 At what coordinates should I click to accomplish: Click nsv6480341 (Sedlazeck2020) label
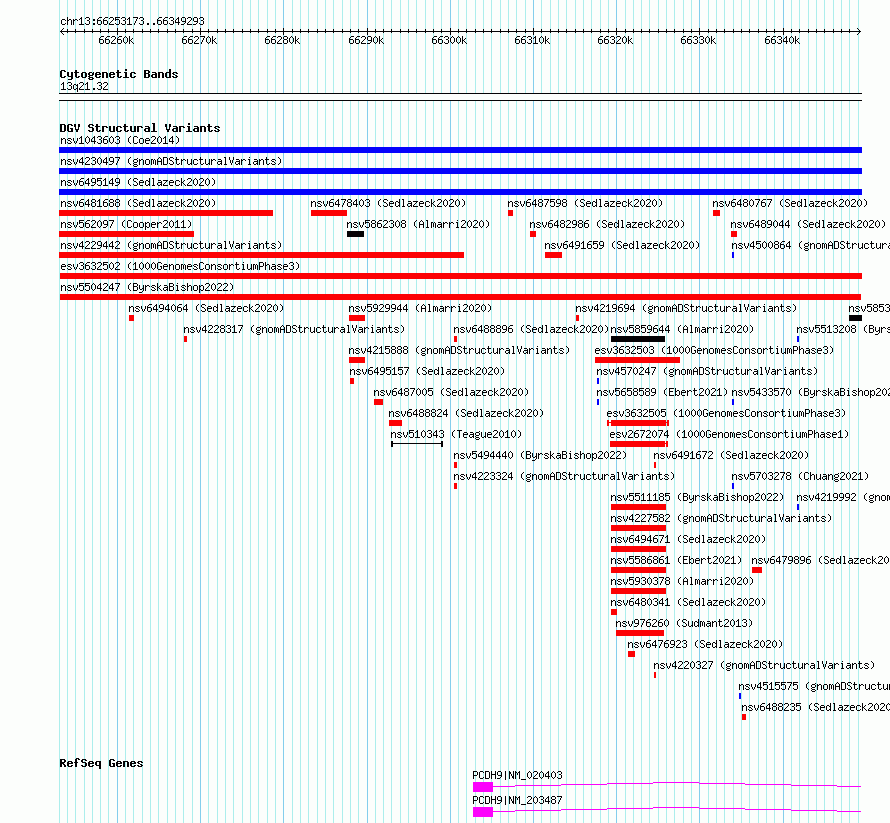click(x=688, y=602)
